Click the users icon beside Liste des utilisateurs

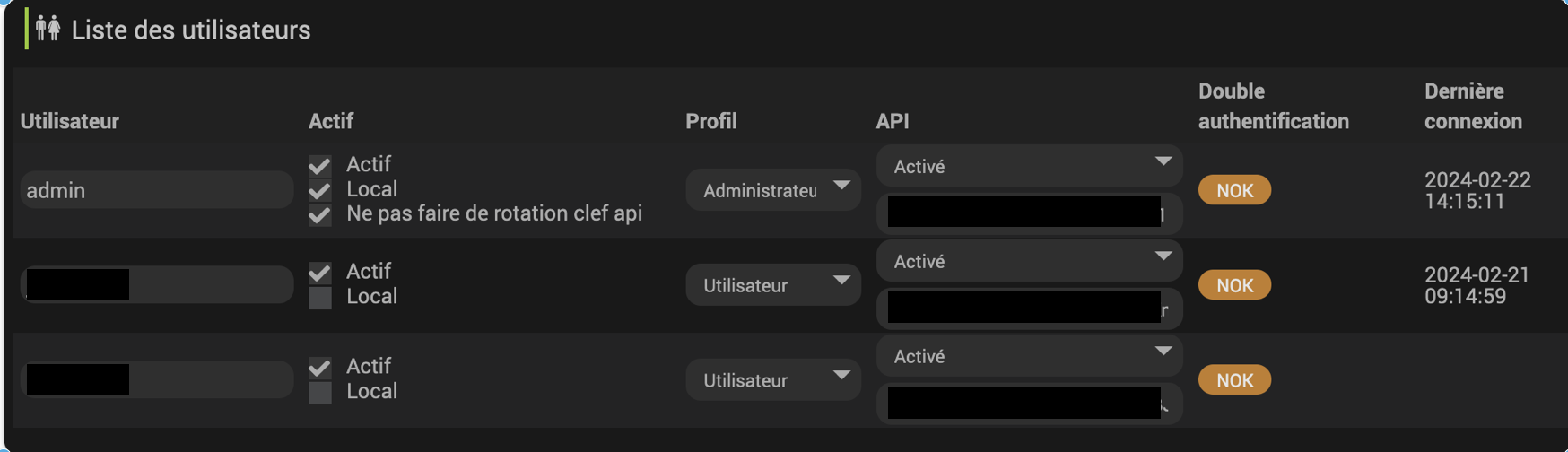[48, 29]
